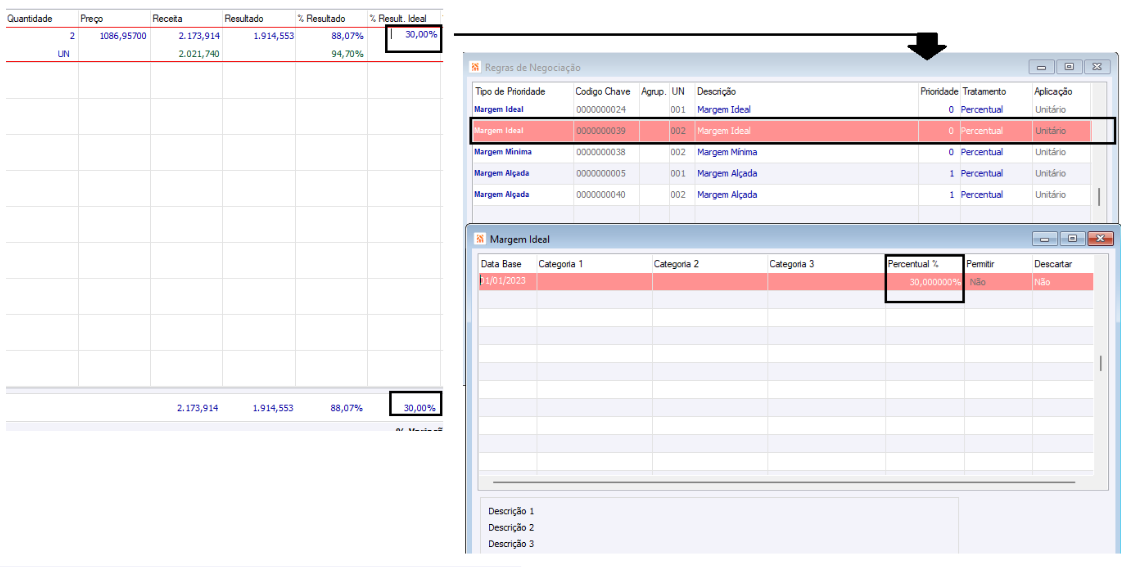Viewport: 1121px width, 567px height.
Task: Click the total Resultado 1.914,553 in footer
Action: [x=272, y=408]
